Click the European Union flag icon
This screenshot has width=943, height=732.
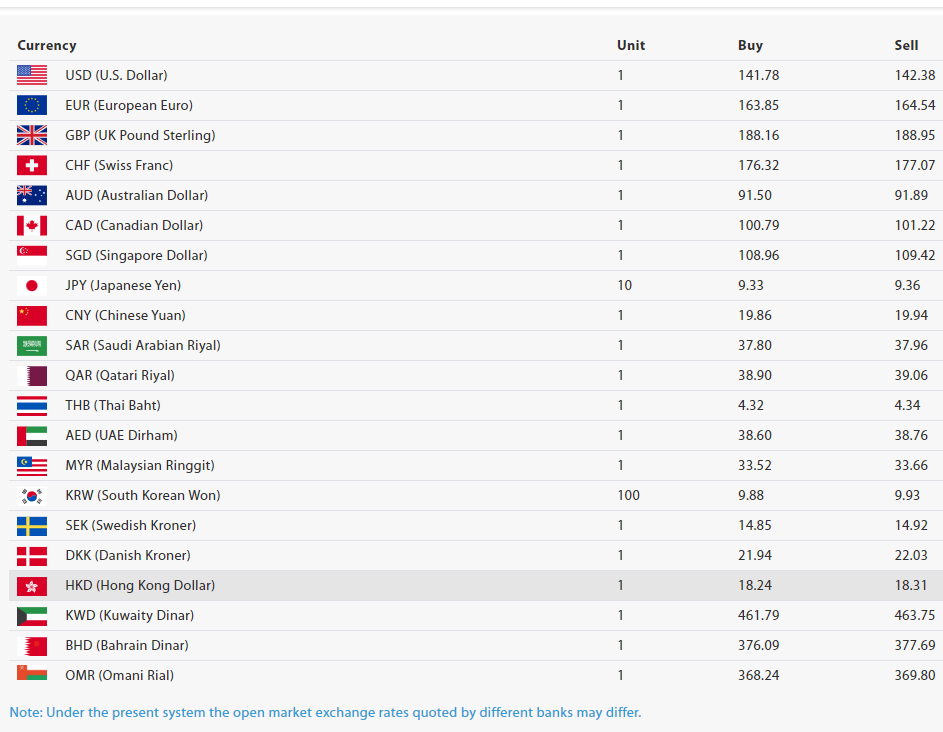[32, 105]
